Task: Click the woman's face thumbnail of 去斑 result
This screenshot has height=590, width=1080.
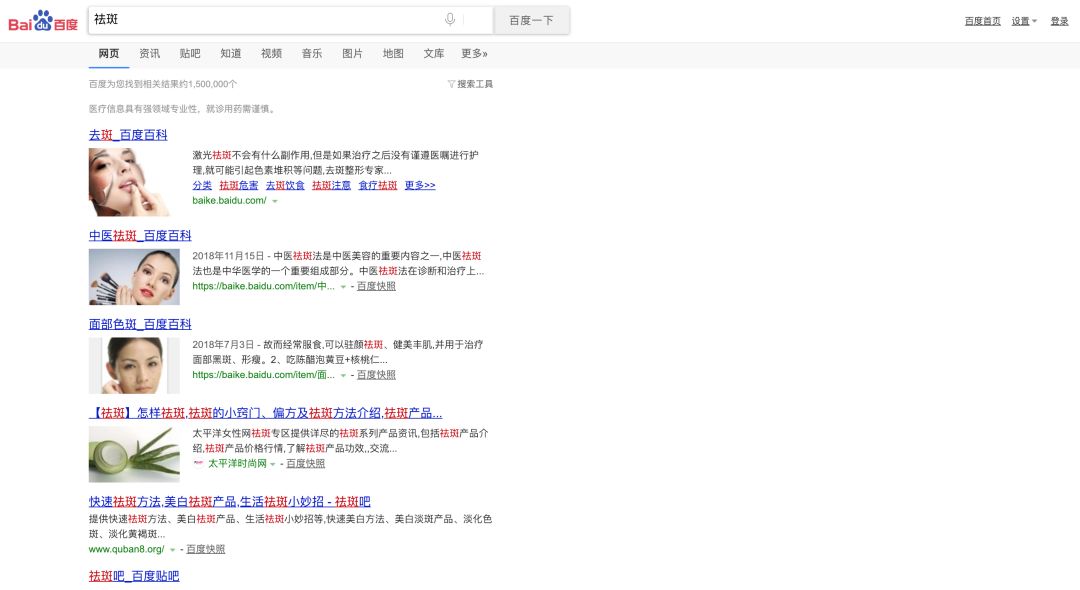Action: (x=130, y=182)
